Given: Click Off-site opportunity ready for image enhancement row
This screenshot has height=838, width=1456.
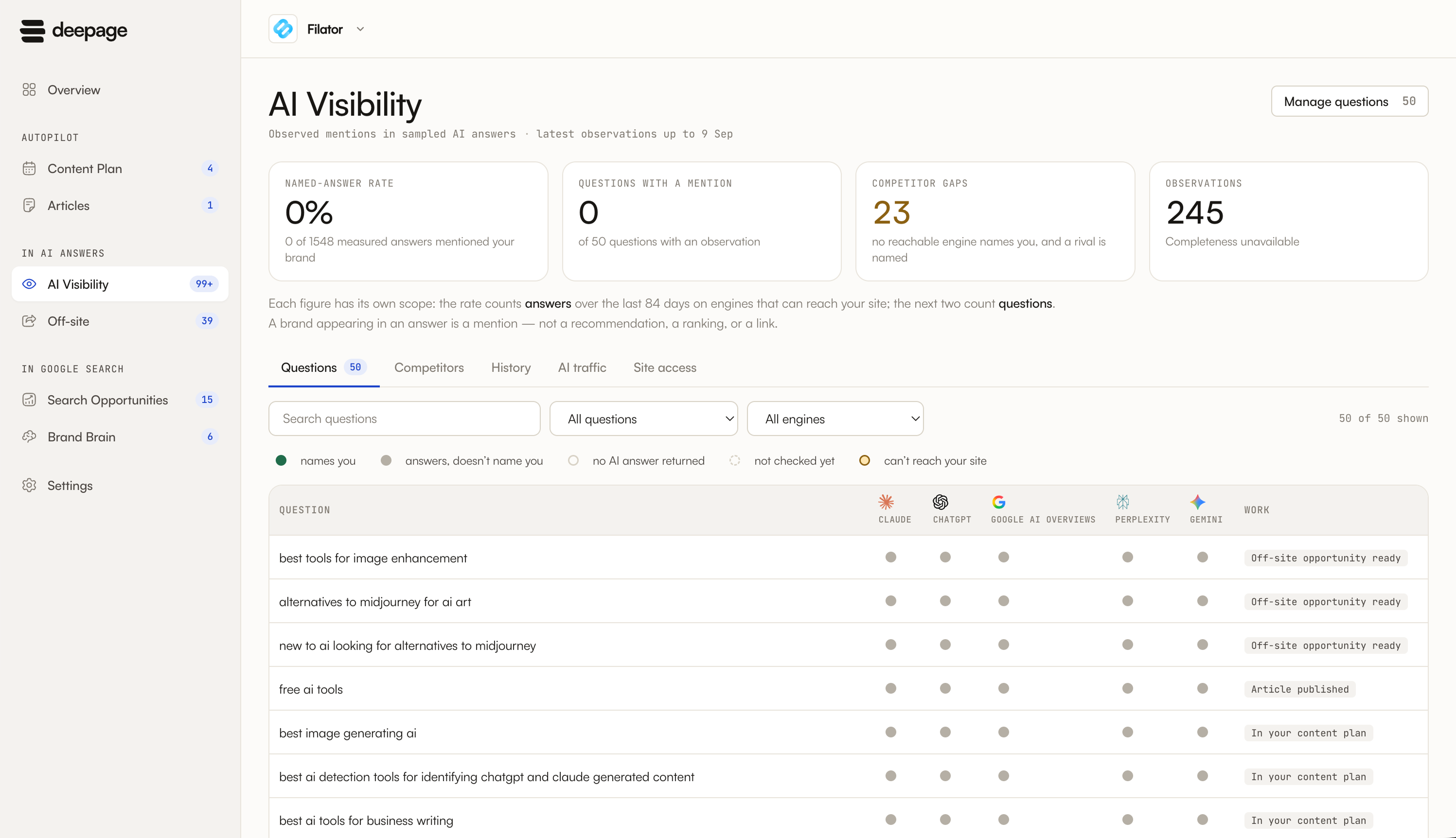Looking at the screenshot, I should 1325,558.
